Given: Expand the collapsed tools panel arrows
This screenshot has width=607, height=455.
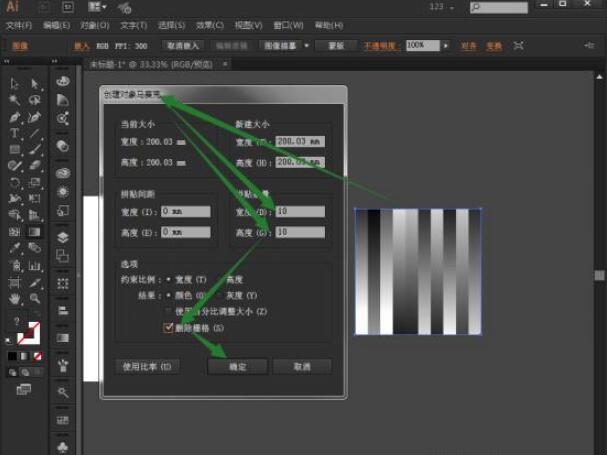Looking at the screenshot, I should pyautogui.click(x=7, y=61).
